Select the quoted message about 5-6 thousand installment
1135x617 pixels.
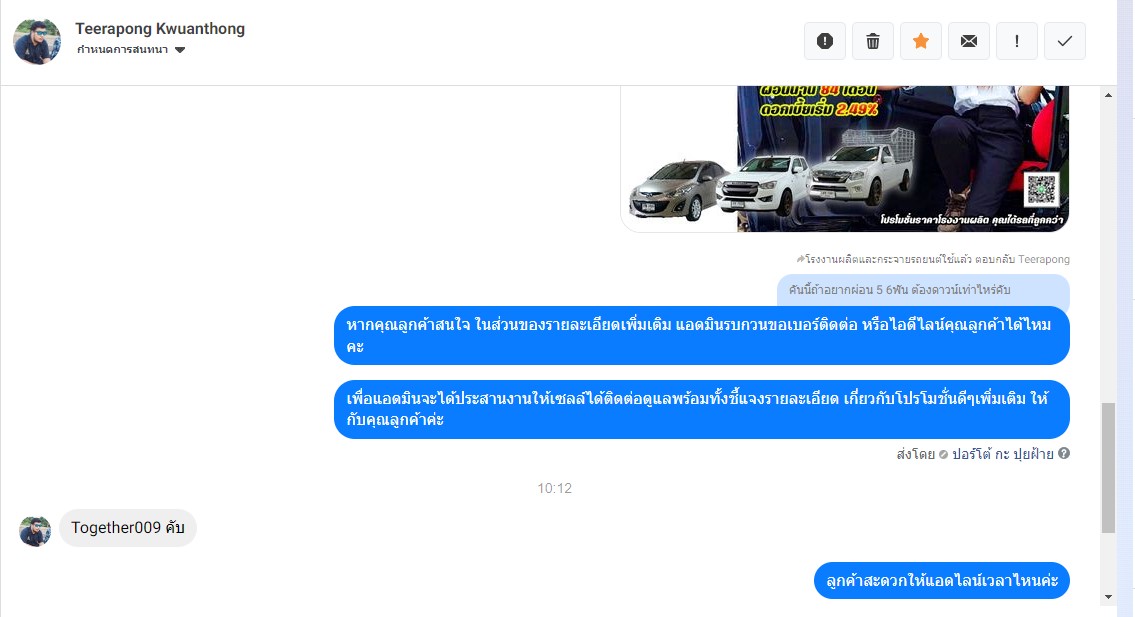pyautogui.click(x=924, y=290)
